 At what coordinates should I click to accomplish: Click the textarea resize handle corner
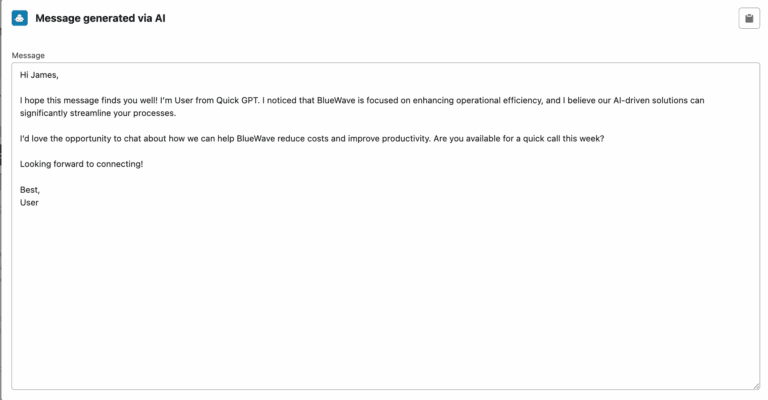click(755, 385)
